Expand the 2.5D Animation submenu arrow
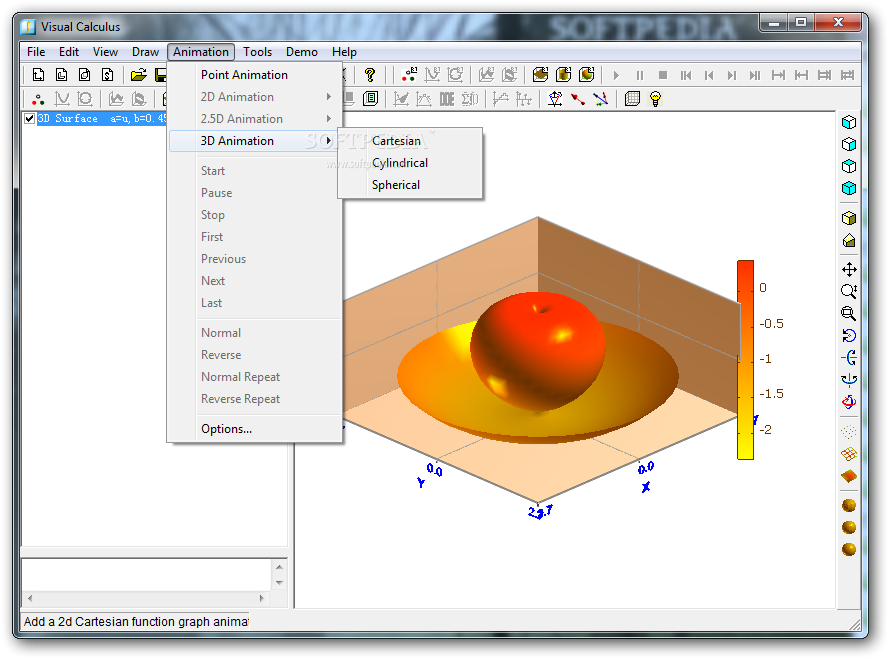The width and height of the screenshot is (889, 659). click(x=329, y=119)
